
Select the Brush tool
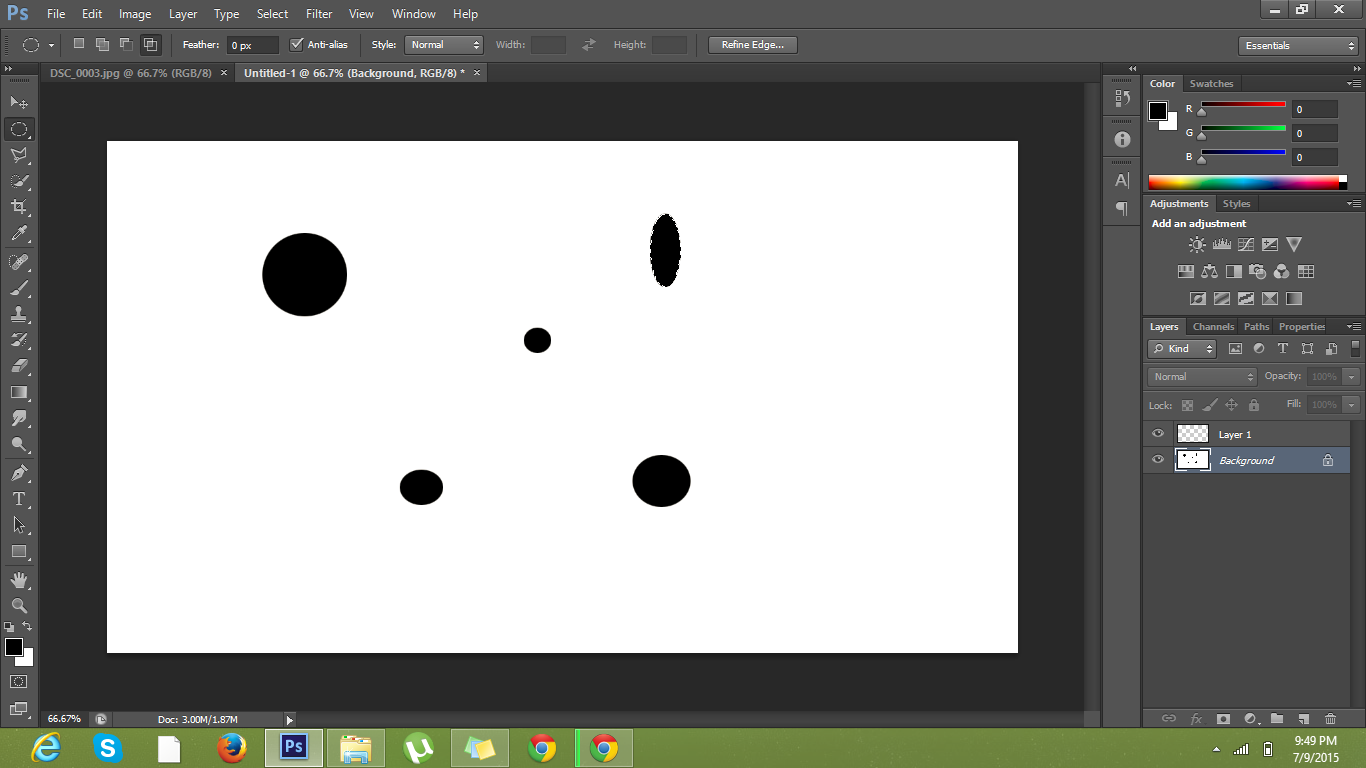[x=19, y=288]
